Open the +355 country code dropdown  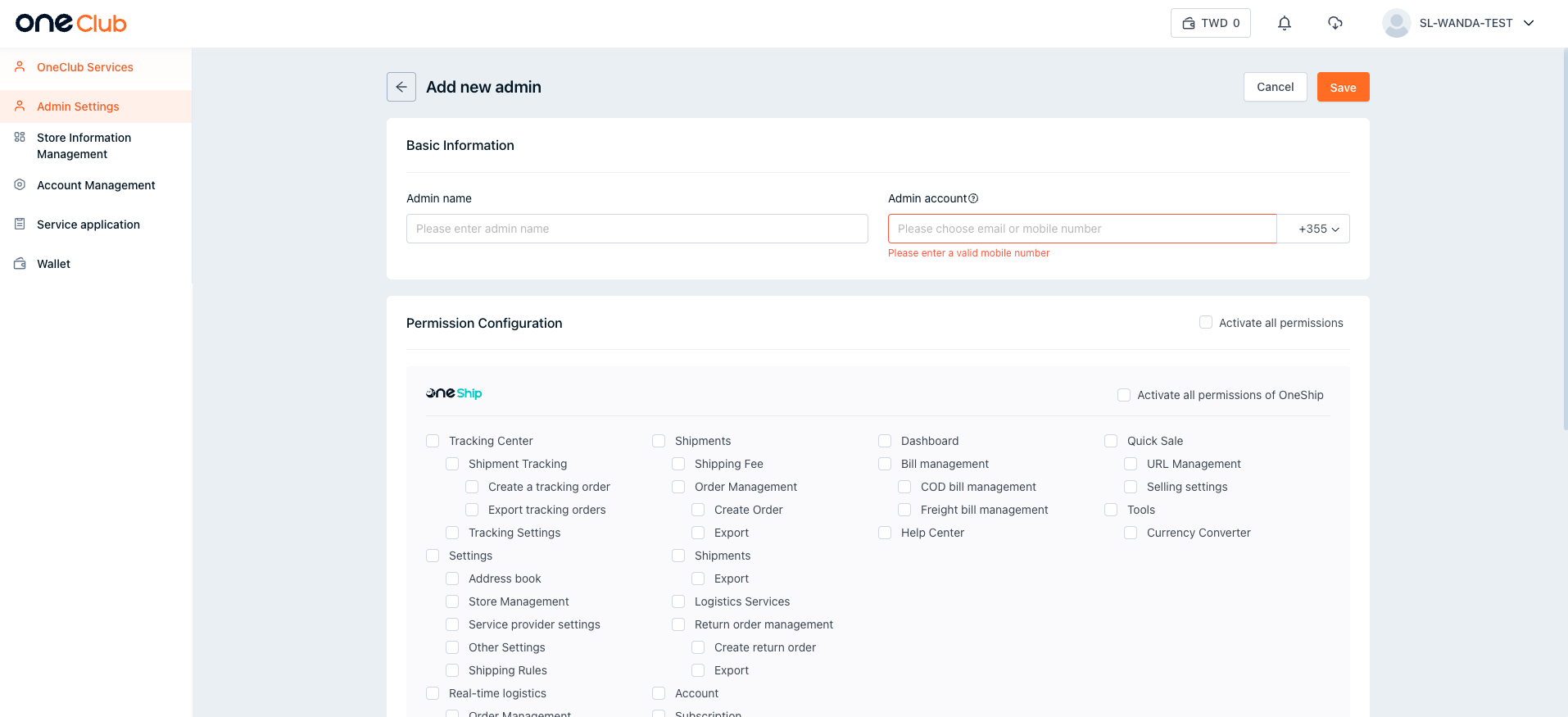point(1317,229)
